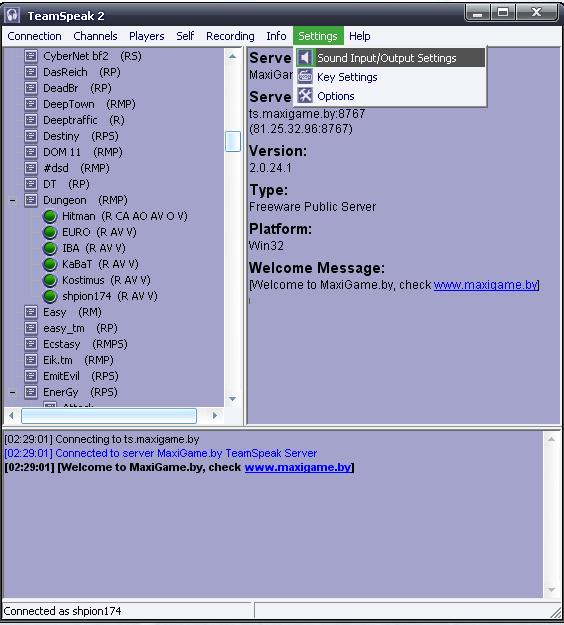Click chat log scroll down arrow

tap(552, 590)
